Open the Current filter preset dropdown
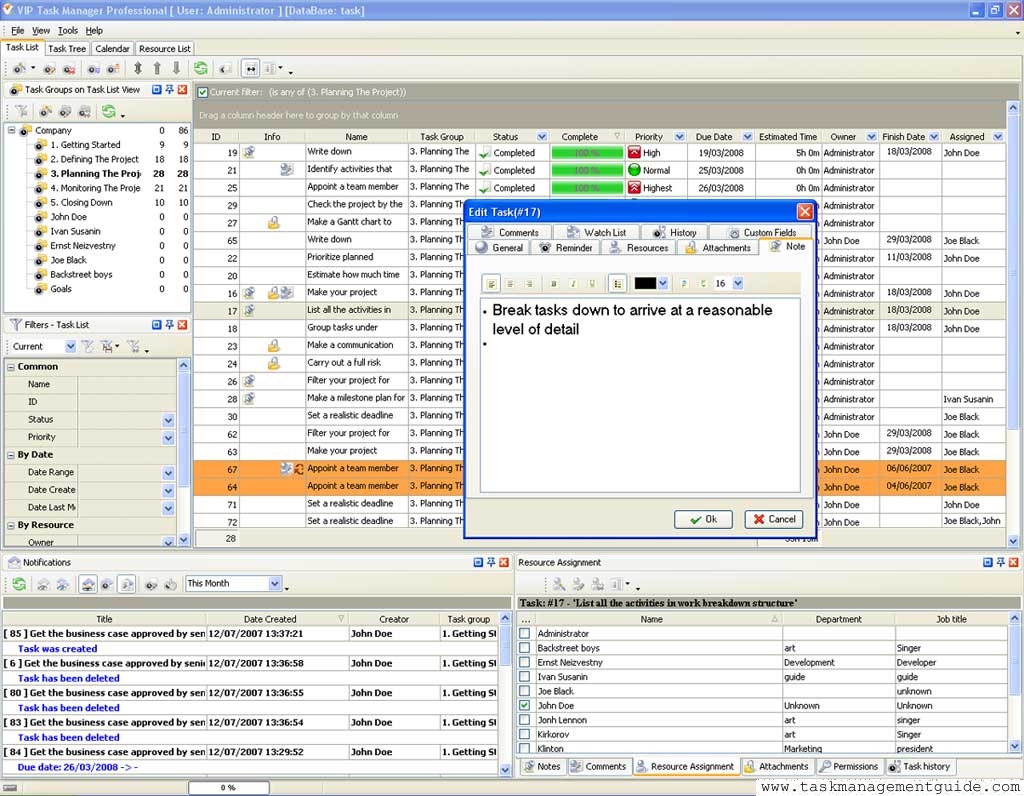Screen dimensions: 1024x796 point(70,346)
